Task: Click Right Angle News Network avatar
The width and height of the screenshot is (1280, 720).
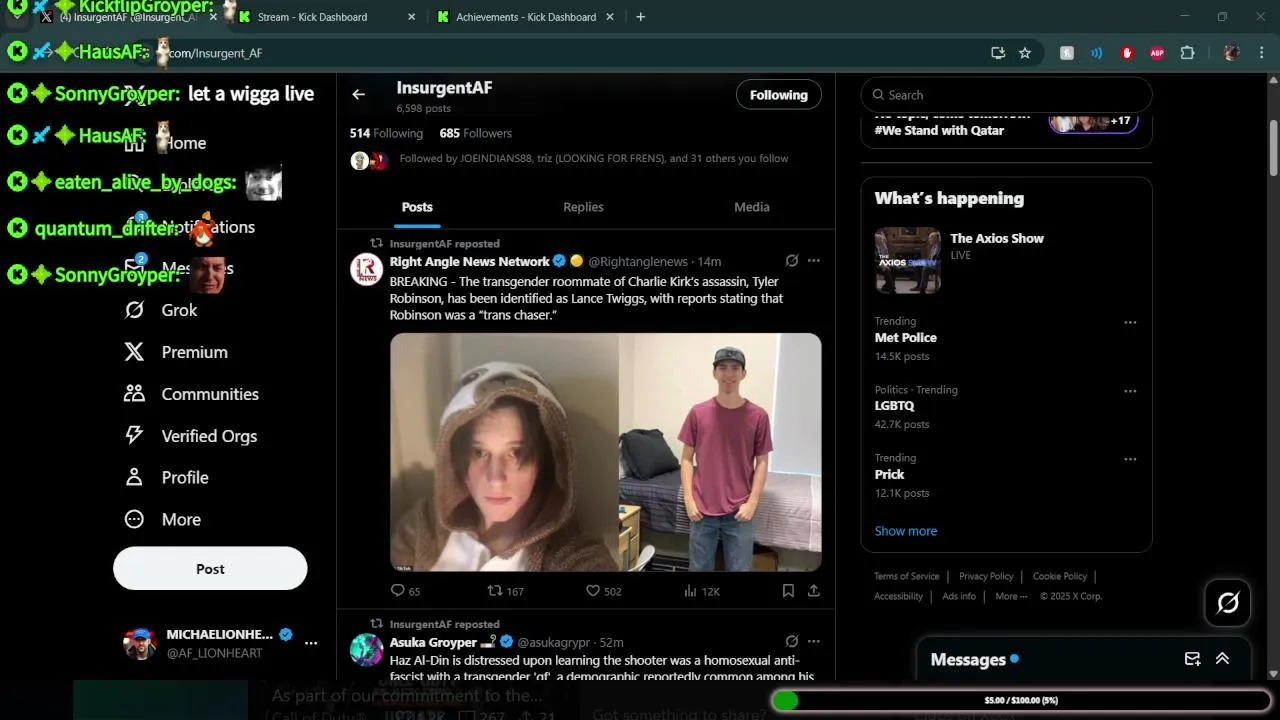Action: pyautogui.click(x=367, y=270)
